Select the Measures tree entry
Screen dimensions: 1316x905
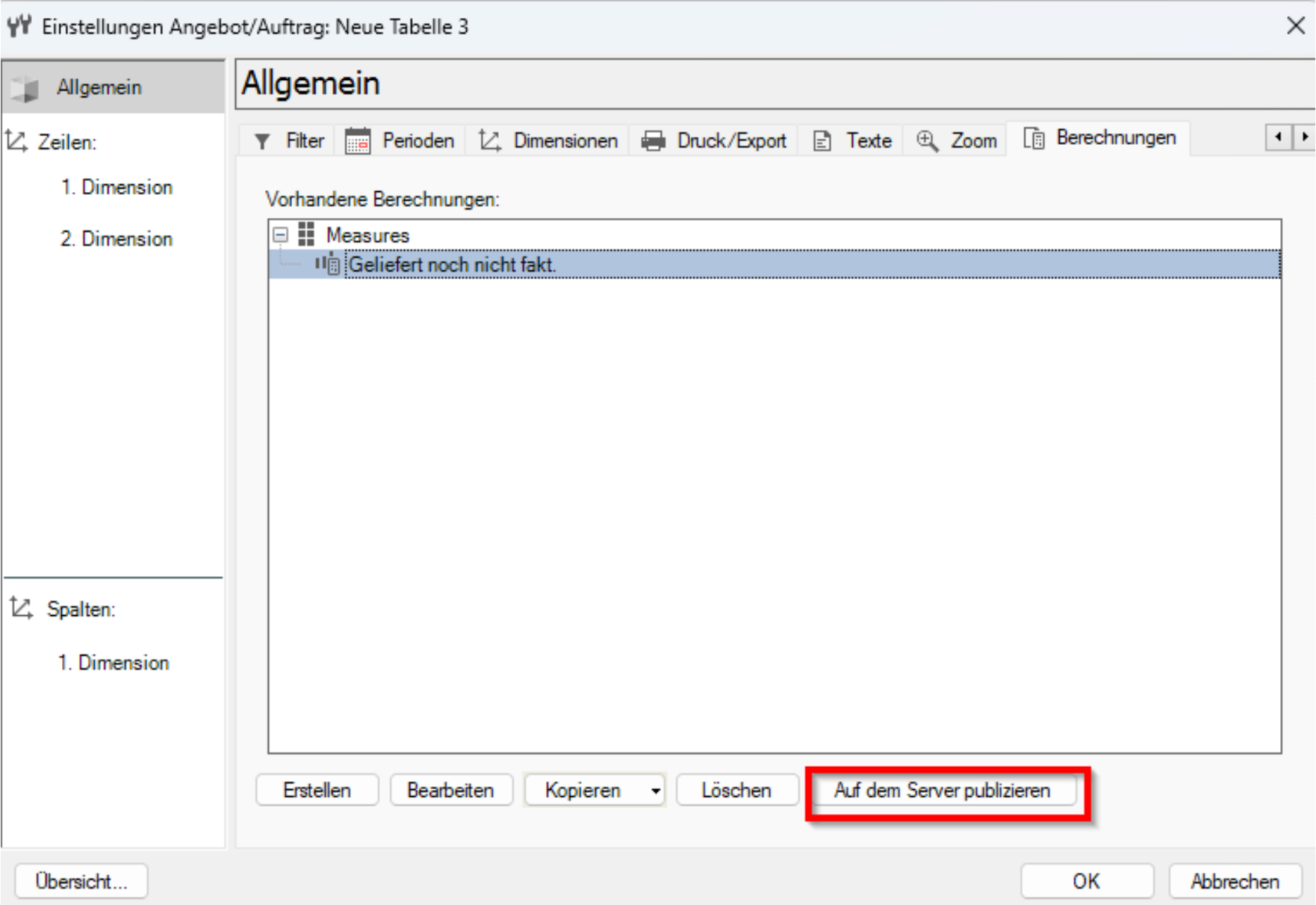click(x=367, y=235)
